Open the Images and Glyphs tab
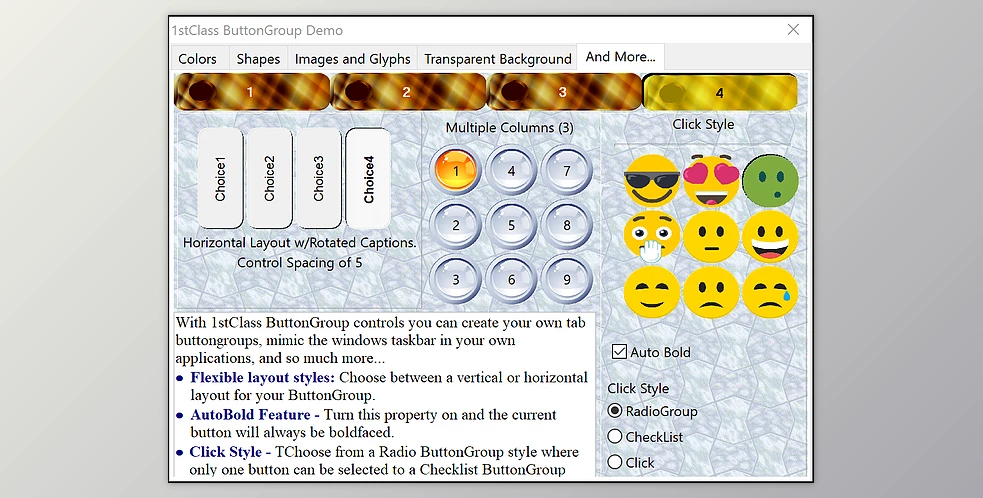Viewport: 983px width, 498px height. tap(352, 59)
